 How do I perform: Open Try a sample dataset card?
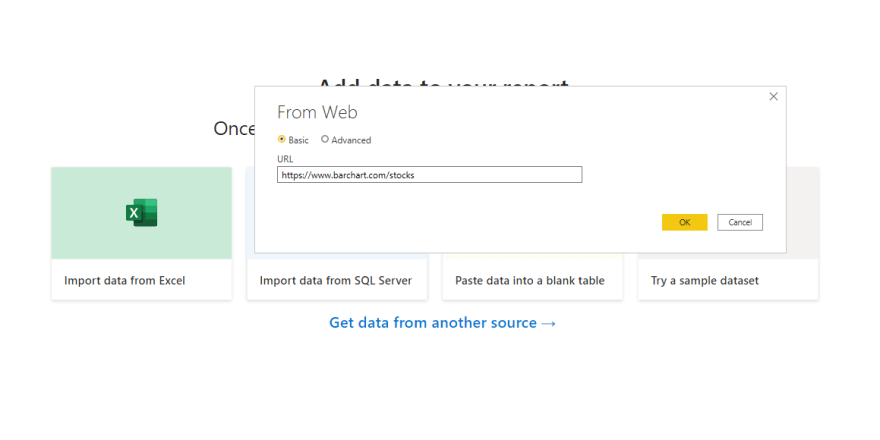click(x=728, y=280)
